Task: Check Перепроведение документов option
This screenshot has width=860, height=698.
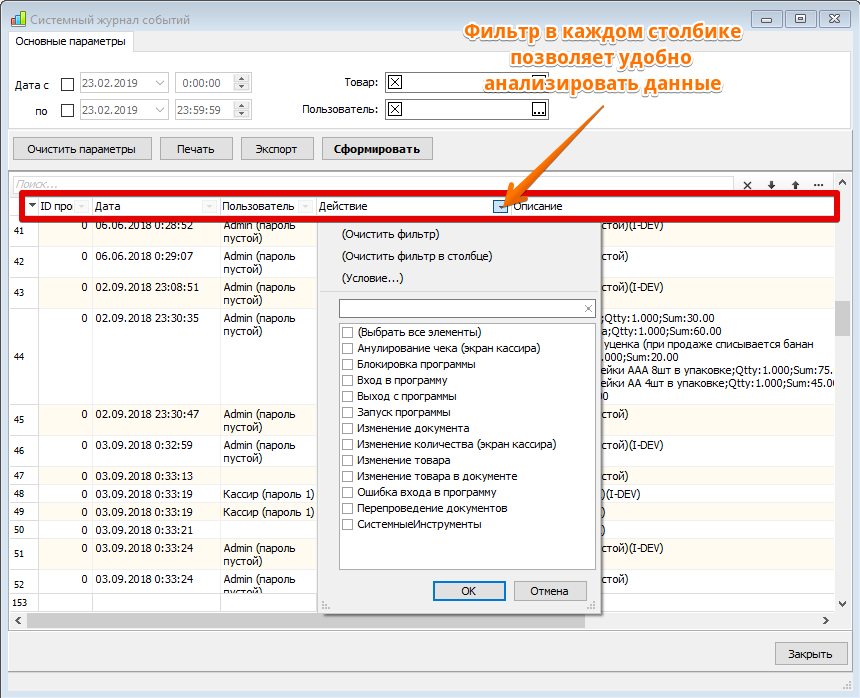Action: pos(347,509)
